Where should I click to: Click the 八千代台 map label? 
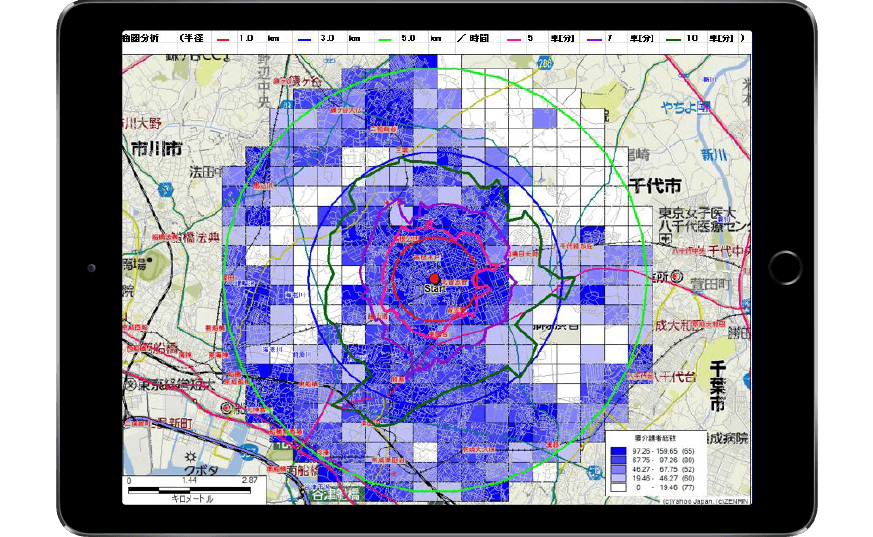pos(673,377)
